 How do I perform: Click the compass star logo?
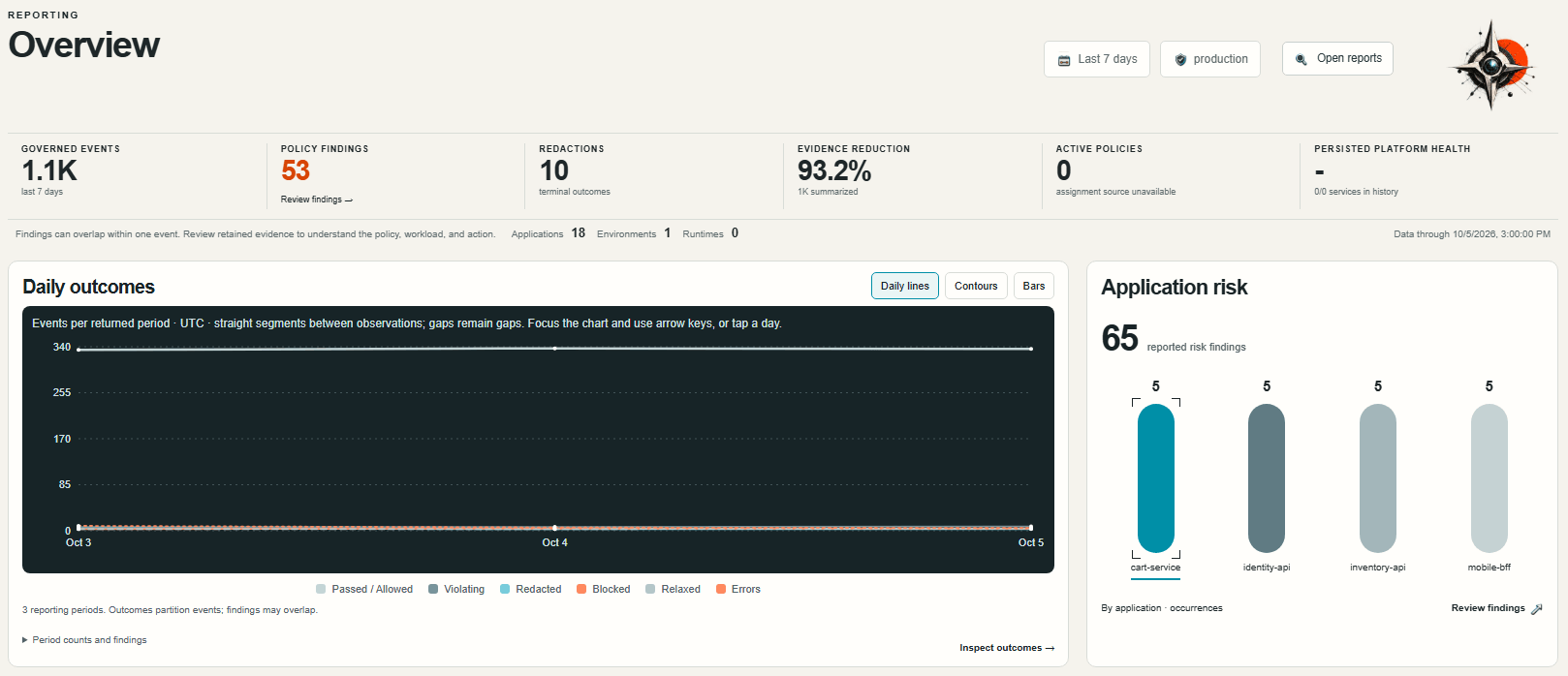pos(1492,65)
